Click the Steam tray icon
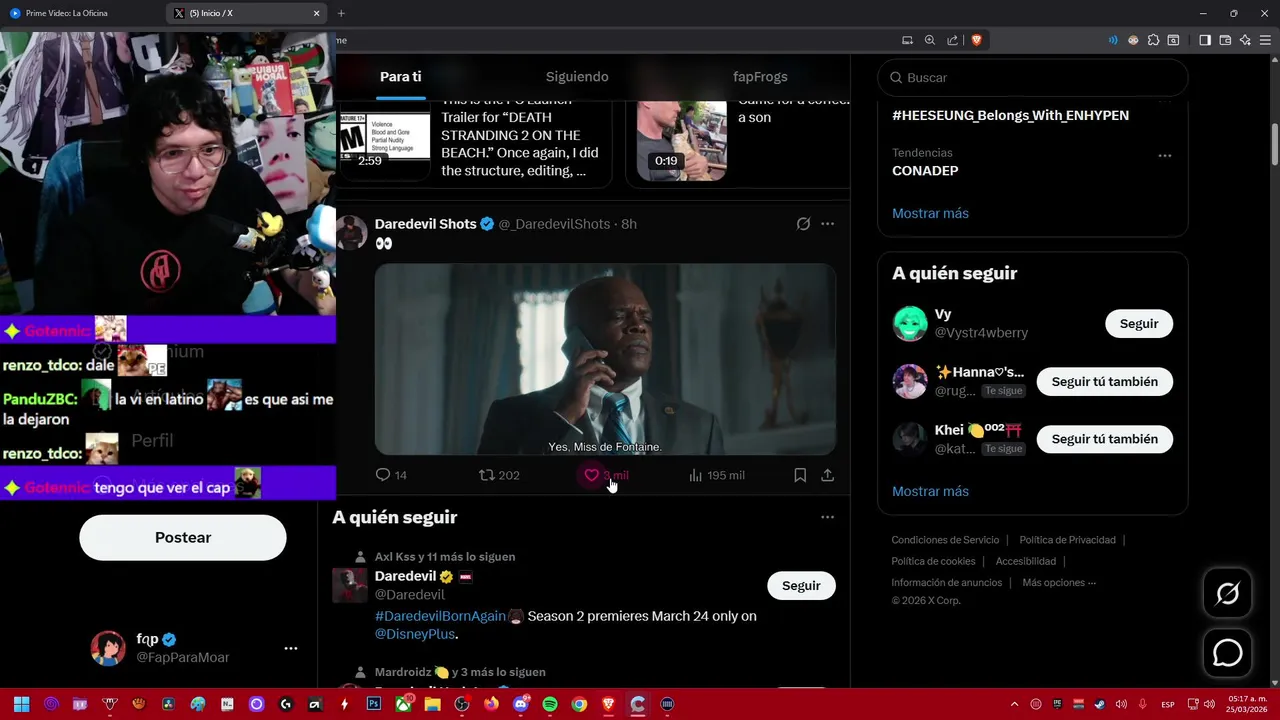Screen dimensions: 1280x720 tap(1100, 704)
